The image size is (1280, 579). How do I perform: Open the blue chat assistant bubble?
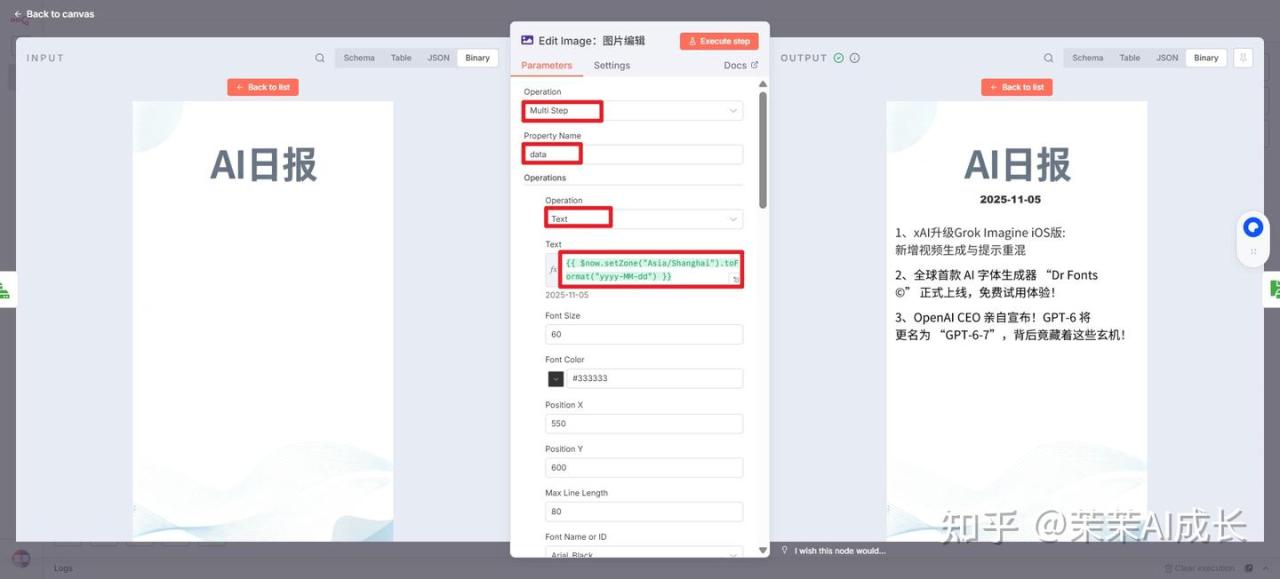pos(1253,228)
